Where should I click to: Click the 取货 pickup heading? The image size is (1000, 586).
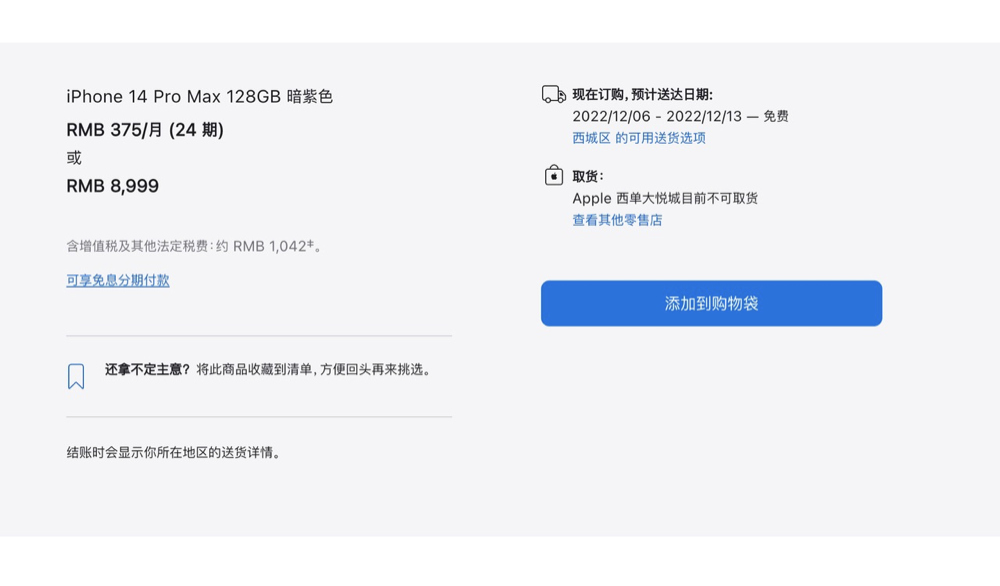coord(588,177)
